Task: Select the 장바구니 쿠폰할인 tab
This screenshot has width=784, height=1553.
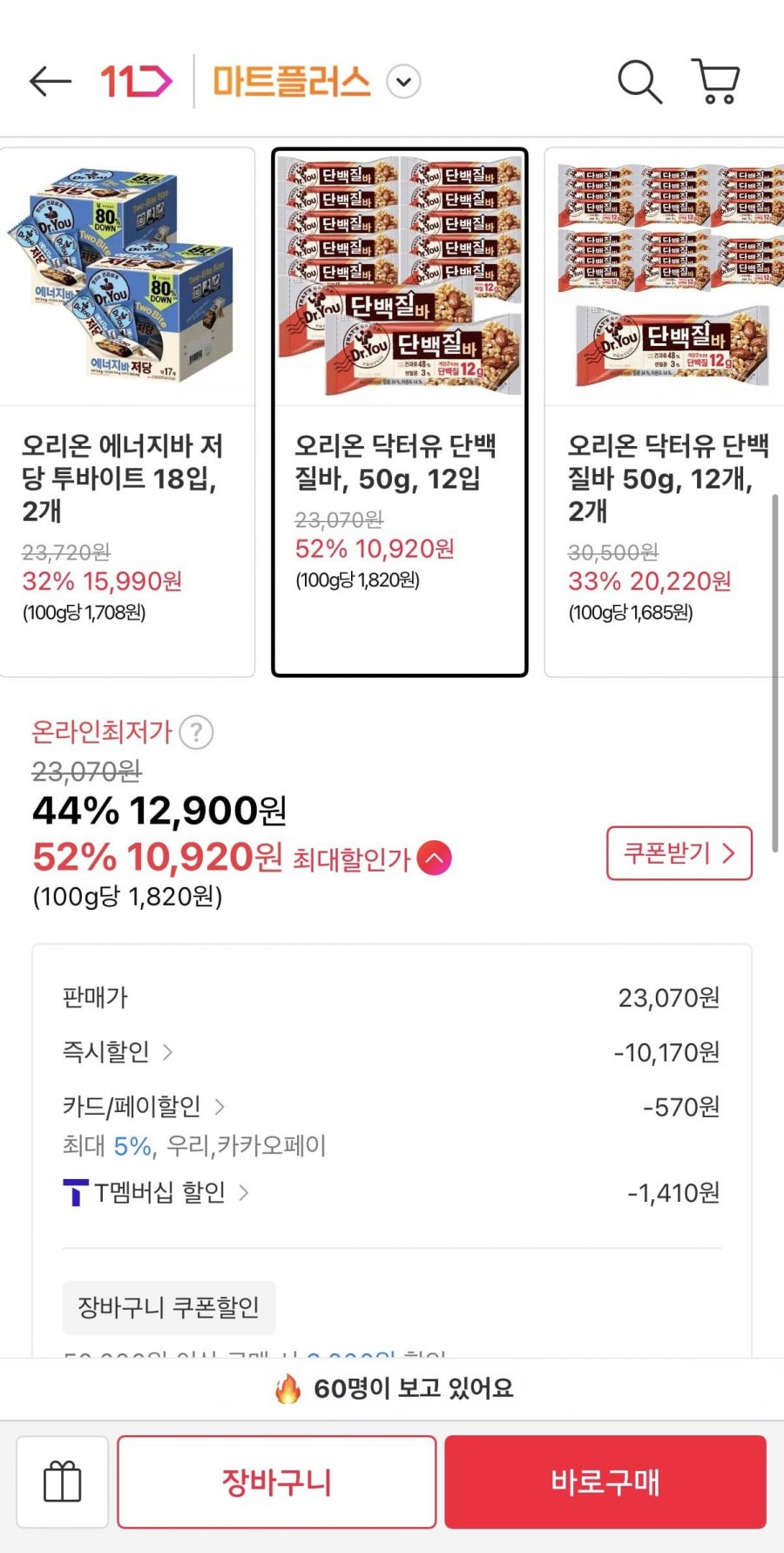Action: (x=169, y=1307)
